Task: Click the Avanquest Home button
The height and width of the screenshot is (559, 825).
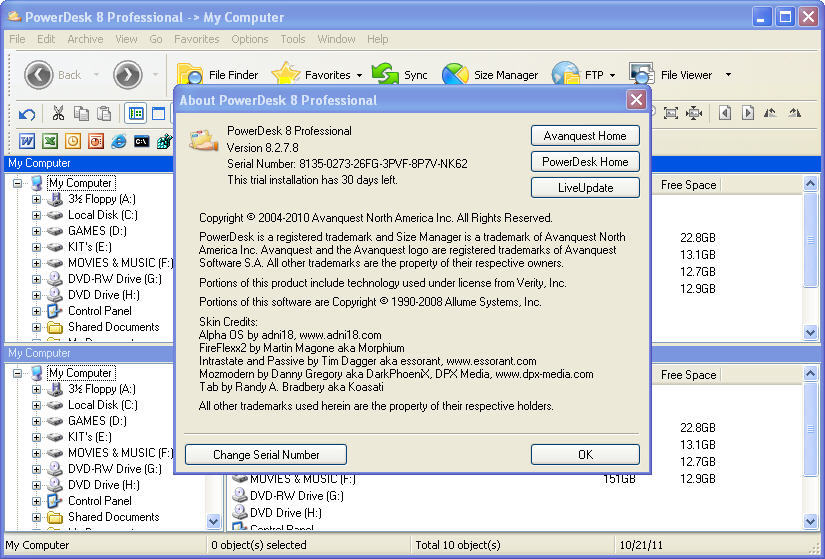Action: (x=585, y=136)
